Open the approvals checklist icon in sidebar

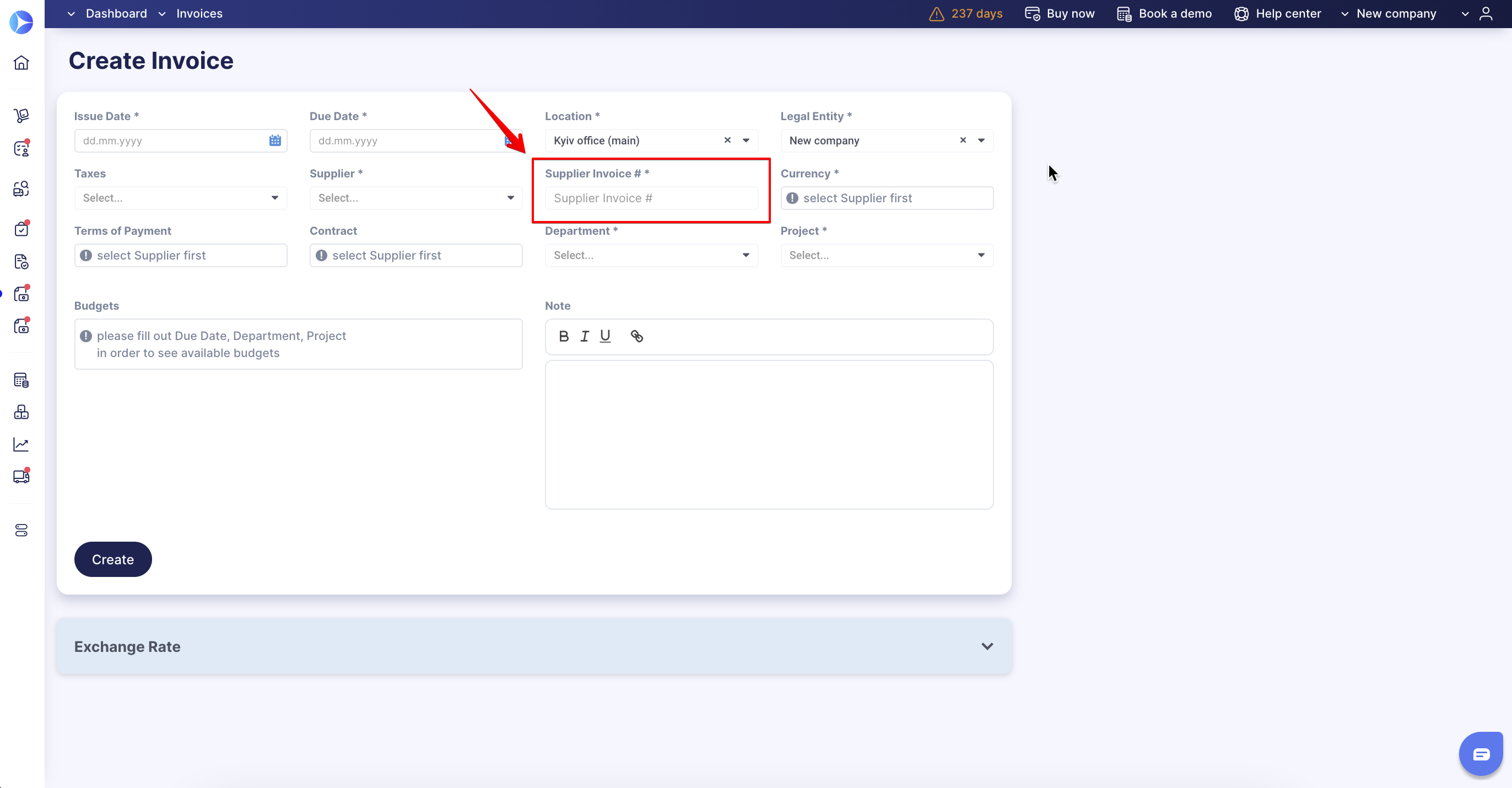[x=21, y=229]
